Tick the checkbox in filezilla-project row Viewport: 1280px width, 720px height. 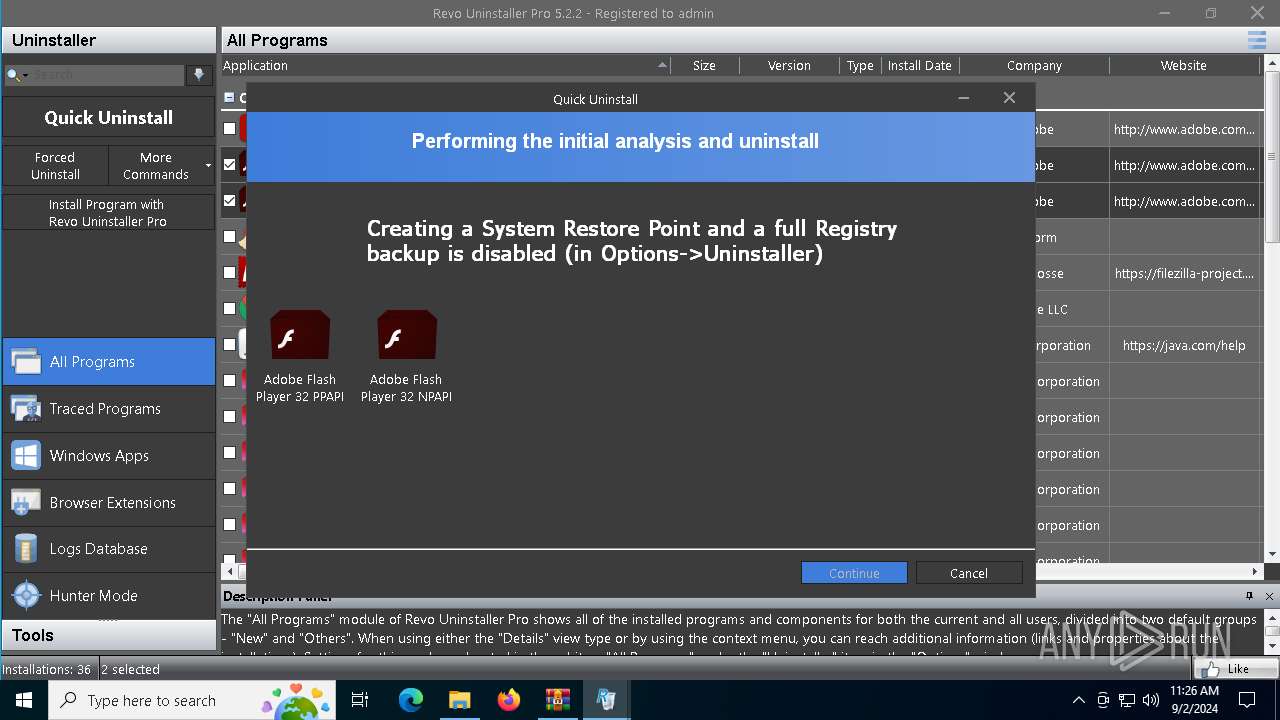point(230,273)
